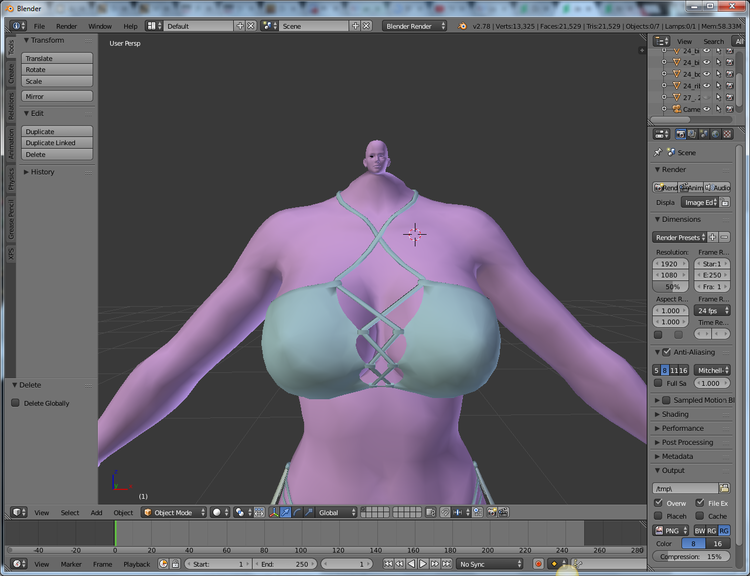Enable the Delete Globally checkbox

pyautogui.click(x=15, y=403)
